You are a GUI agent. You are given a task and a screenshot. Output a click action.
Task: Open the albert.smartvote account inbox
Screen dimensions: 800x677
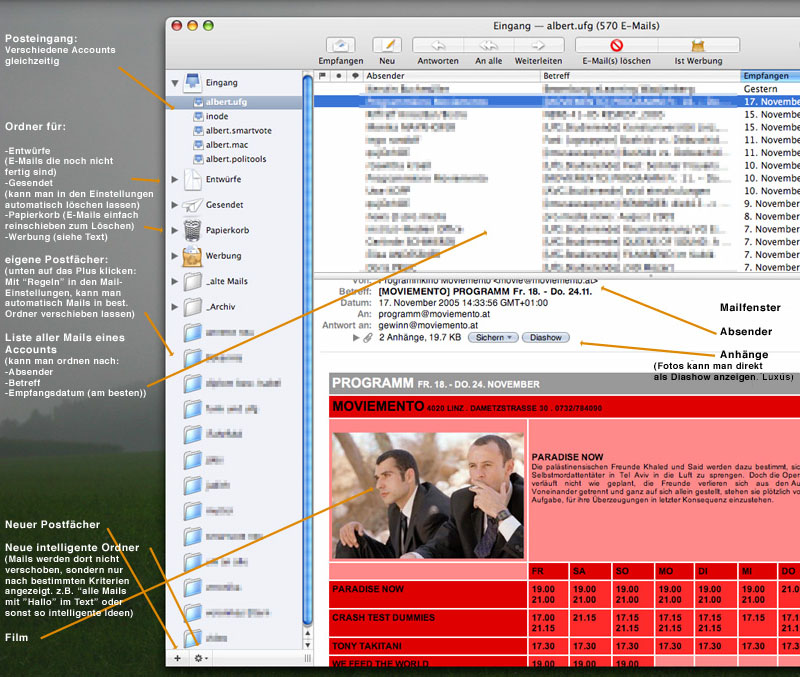(x=238, y=131)
